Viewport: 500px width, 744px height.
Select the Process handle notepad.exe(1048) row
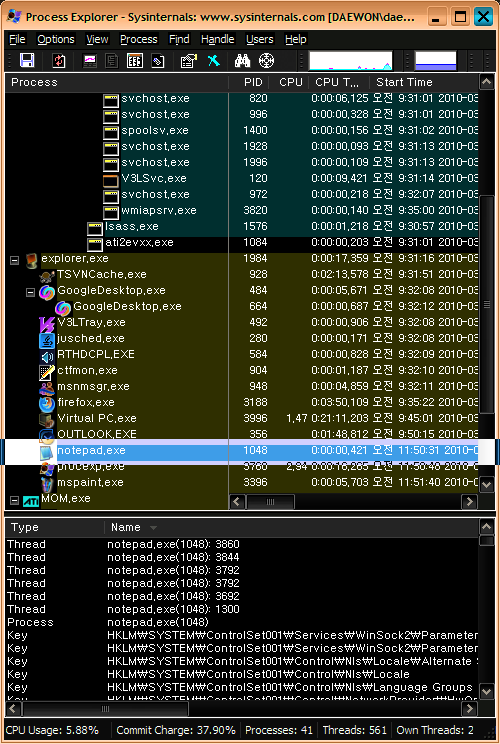[x=242, y=622]
